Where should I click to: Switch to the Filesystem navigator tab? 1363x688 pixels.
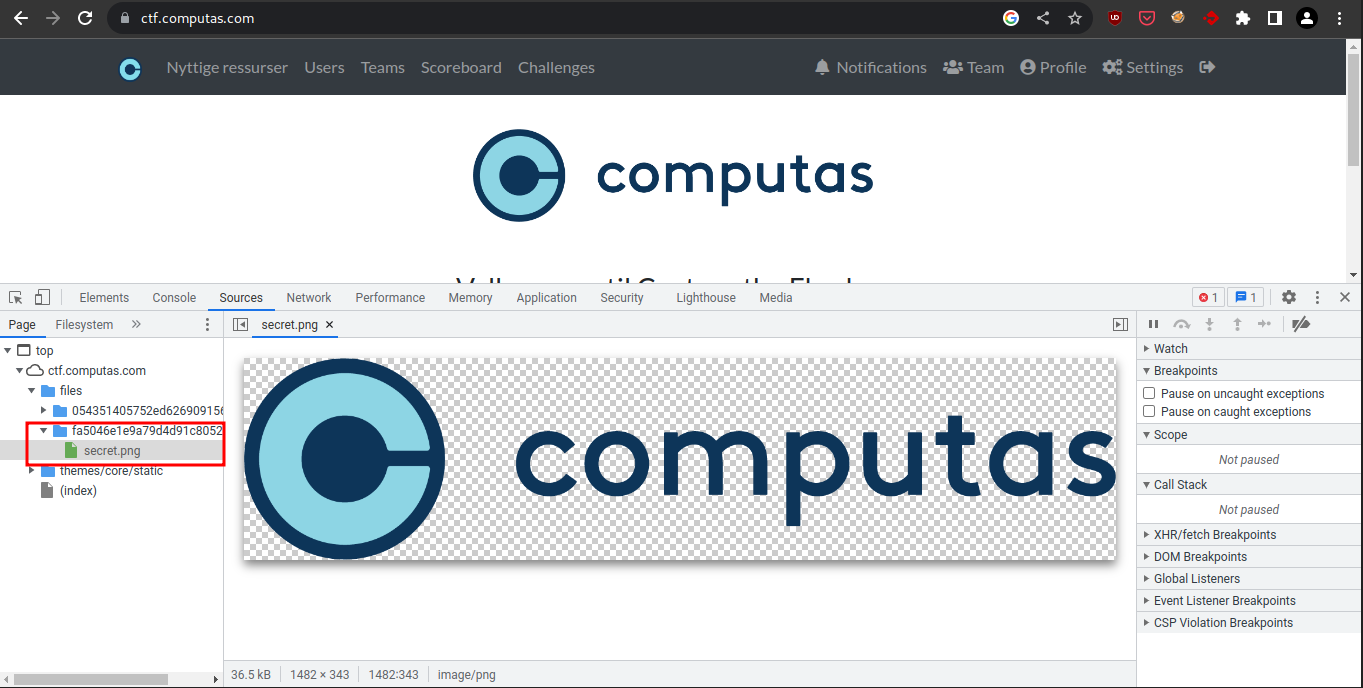(x=84, y=325)
